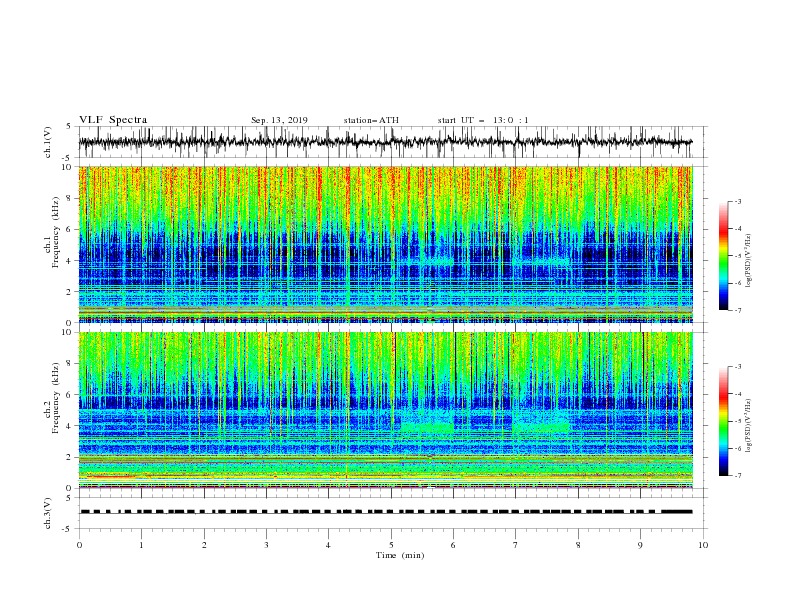Click the ch.2 PSD color scale bar
The image size is (792, 612).
(x=723, y=421)
